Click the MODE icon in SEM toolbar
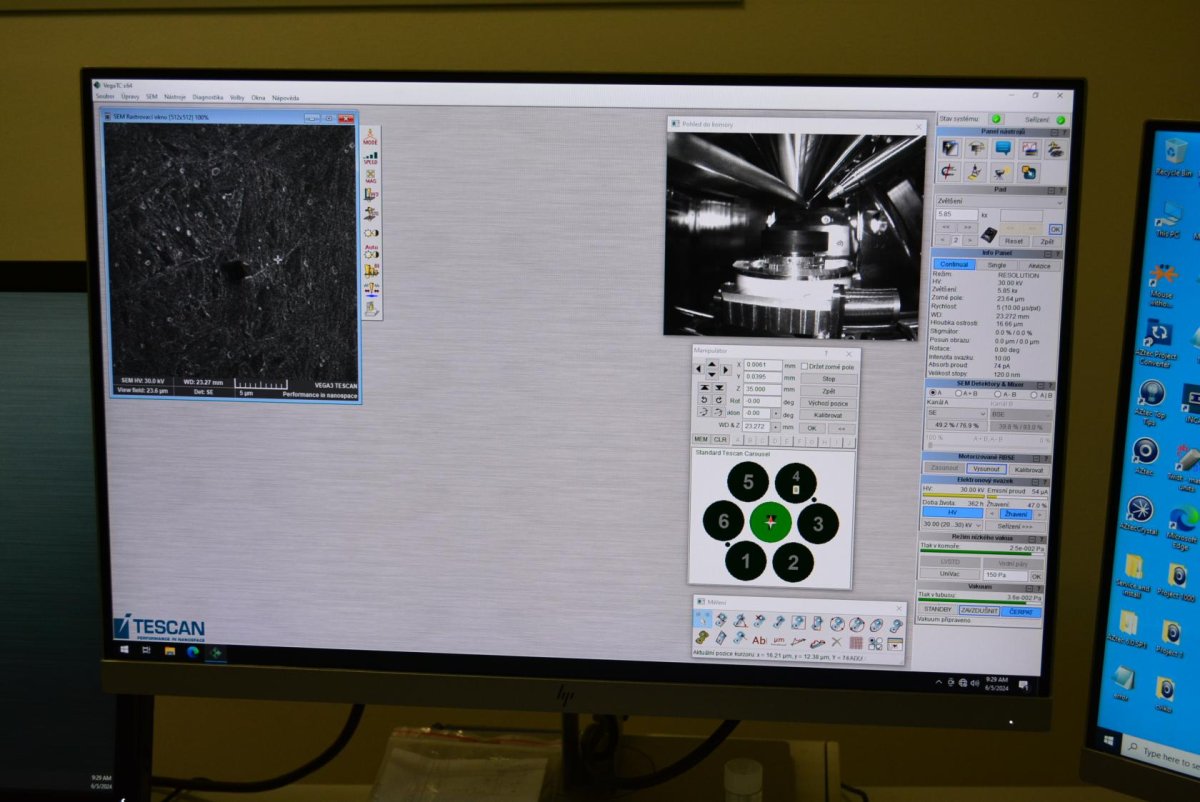The image size is (1200, 802). pyautogui.click(x=370, y=137)
